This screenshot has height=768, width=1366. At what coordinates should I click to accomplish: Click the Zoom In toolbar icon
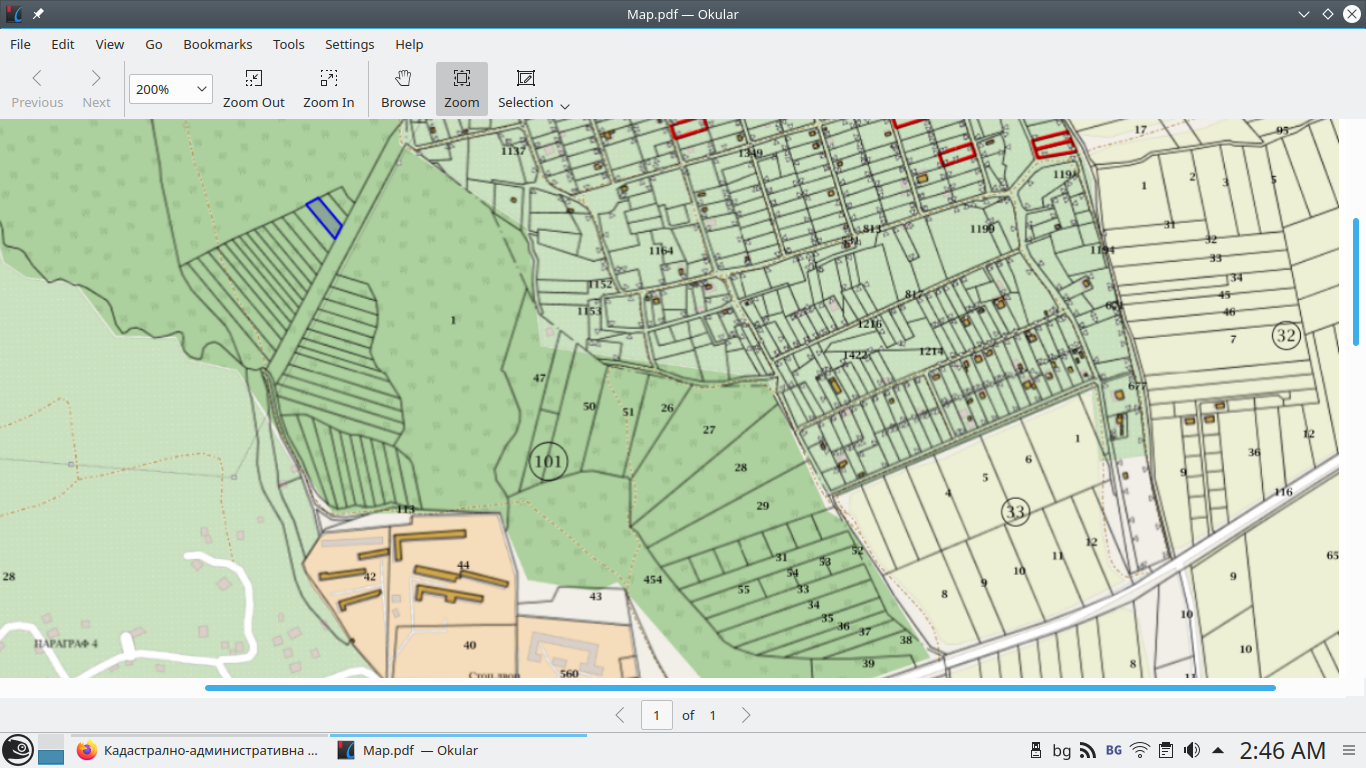pyautogui.click(x=328, y=89)
